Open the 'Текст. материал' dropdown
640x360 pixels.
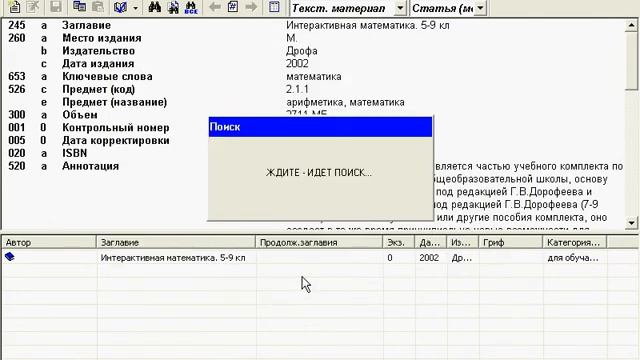point(400,8)
